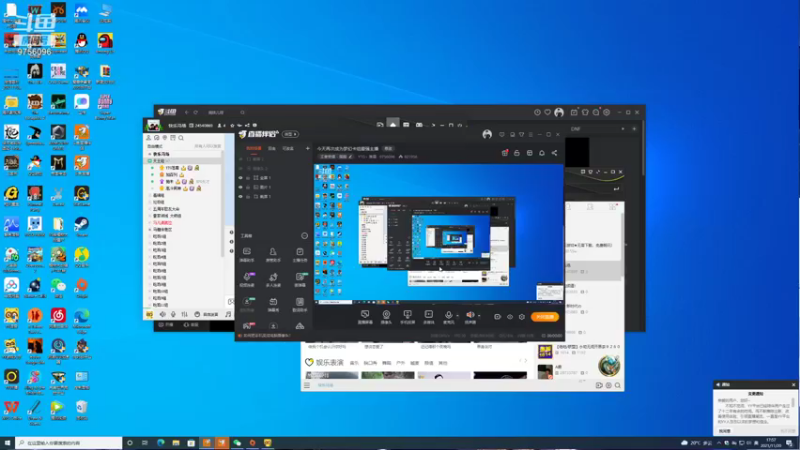
Task: Click taskbar search box
Action: point(69,443)
